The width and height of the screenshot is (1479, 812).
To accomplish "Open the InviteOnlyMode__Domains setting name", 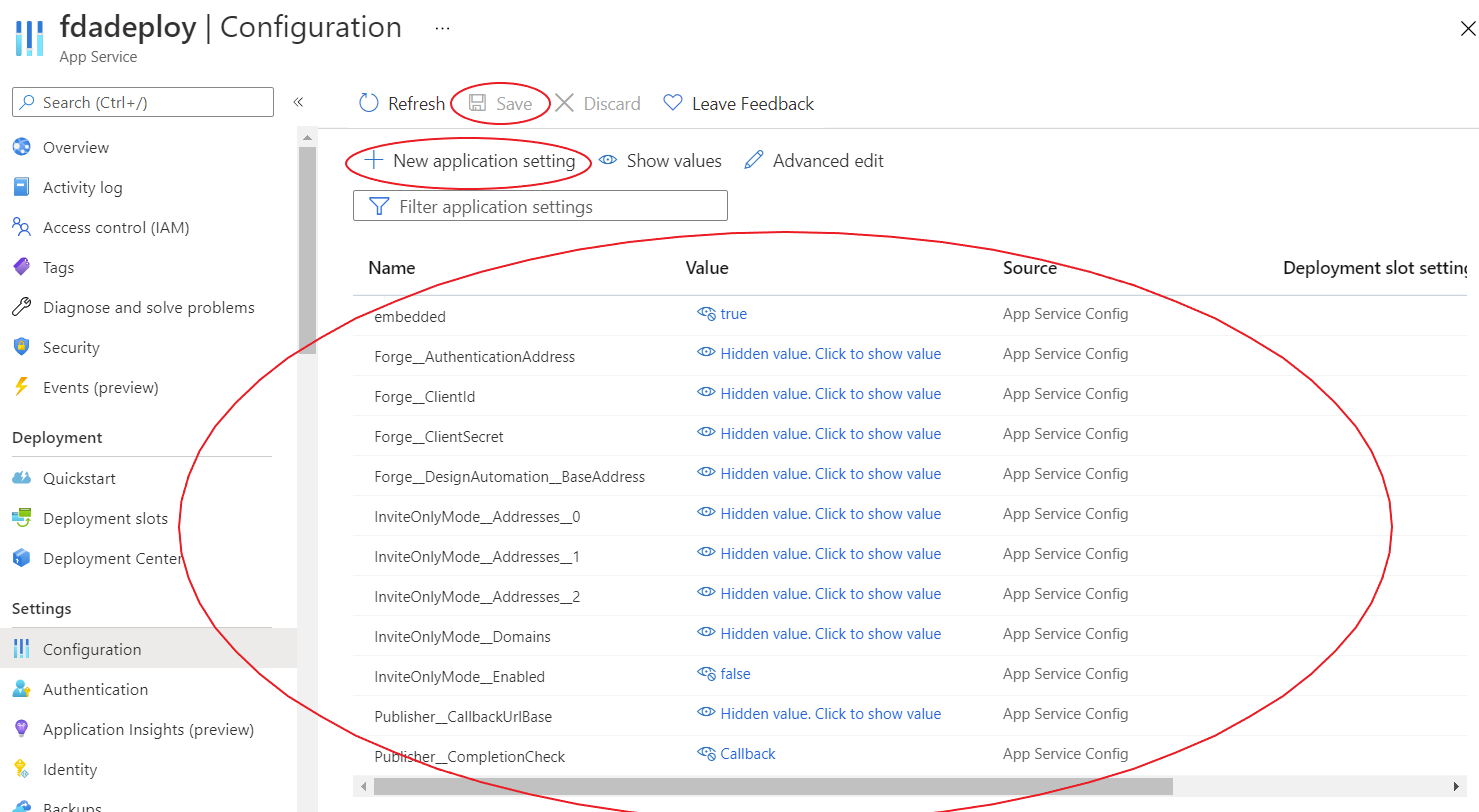I will point(462,636).
